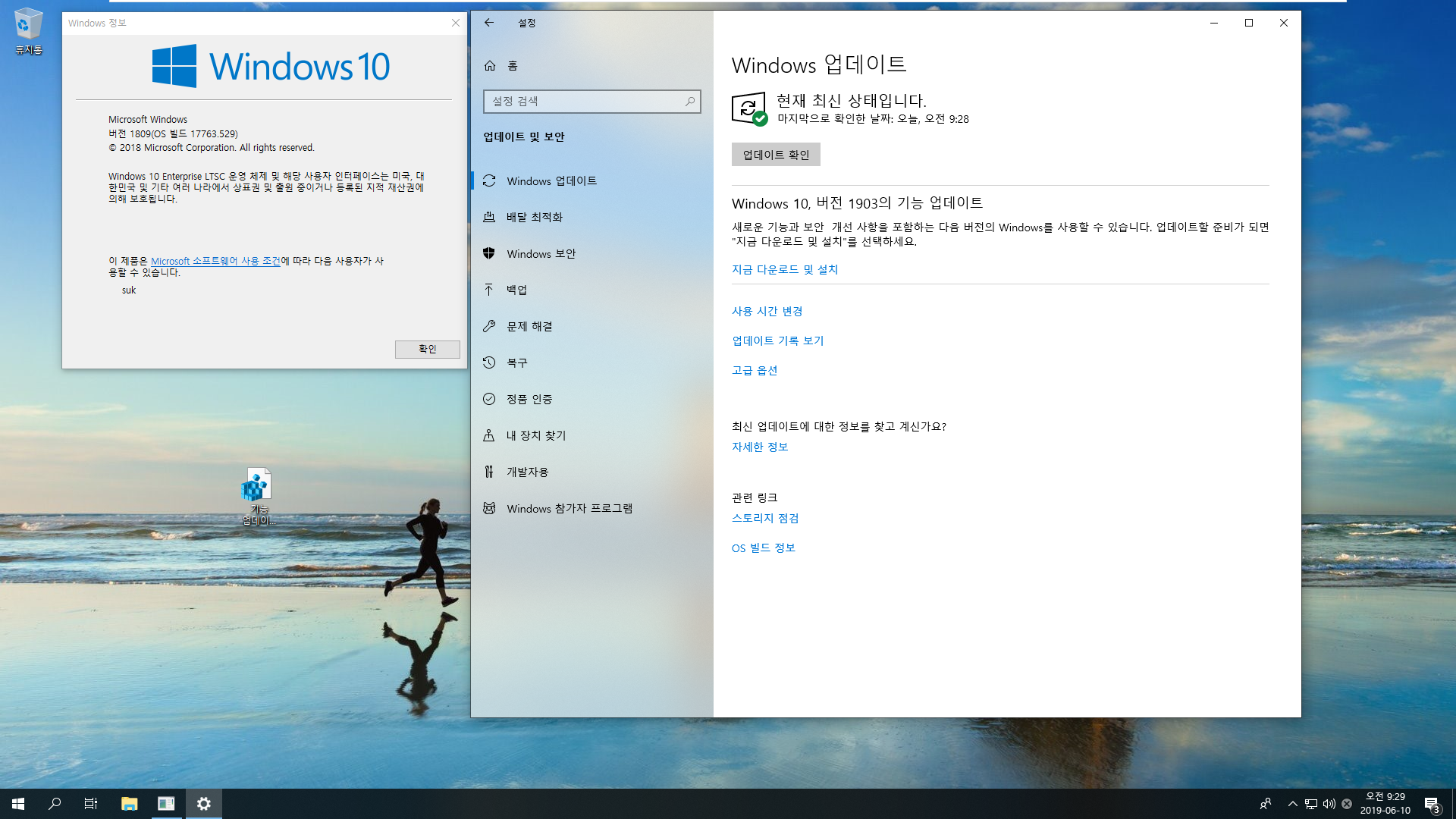The width and height of the screenshot is (1456, 819).
Task: Select Windows 참가자 프로그램 menu item
Action: 592,508
